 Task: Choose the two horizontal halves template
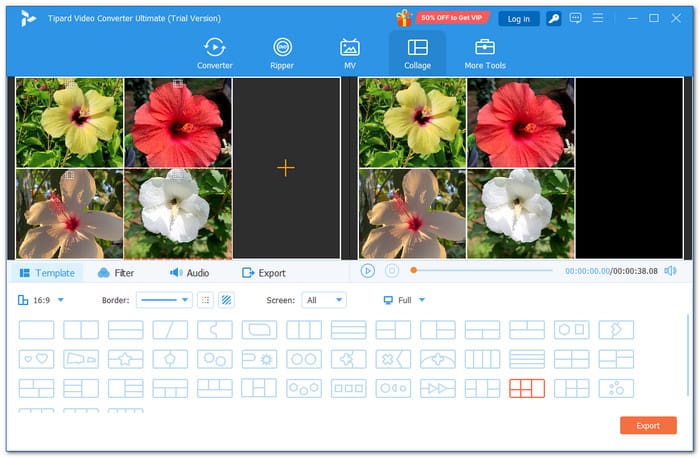(x=125, y=330)
